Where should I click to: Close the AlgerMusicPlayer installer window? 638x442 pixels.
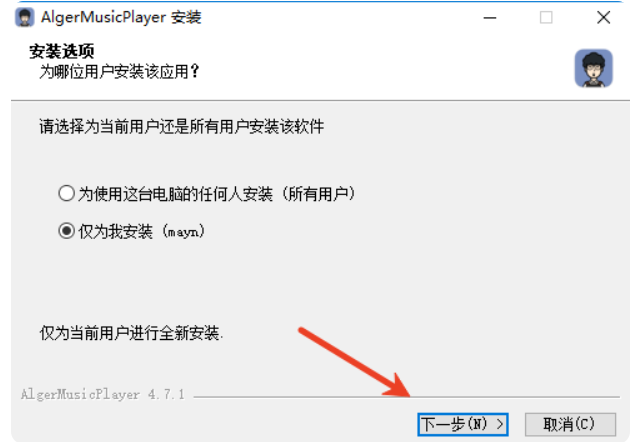point(603,18)
